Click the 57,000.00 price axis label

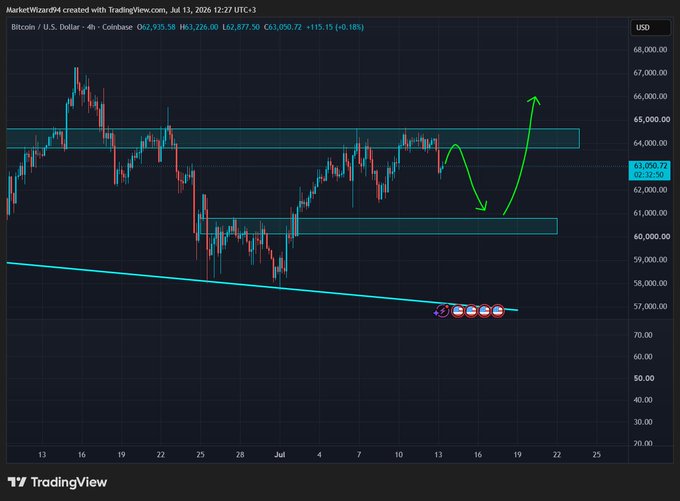[650, 306]
